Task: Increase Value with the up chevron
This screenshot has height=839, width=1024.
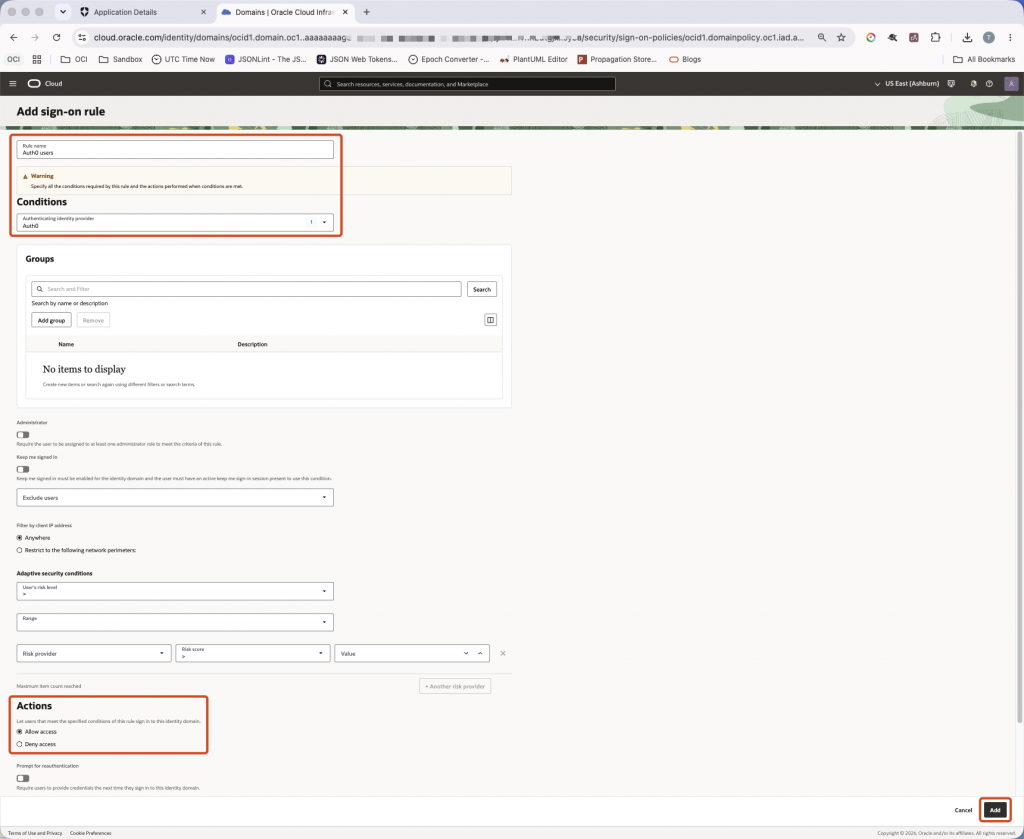Action: coord(480,653)
